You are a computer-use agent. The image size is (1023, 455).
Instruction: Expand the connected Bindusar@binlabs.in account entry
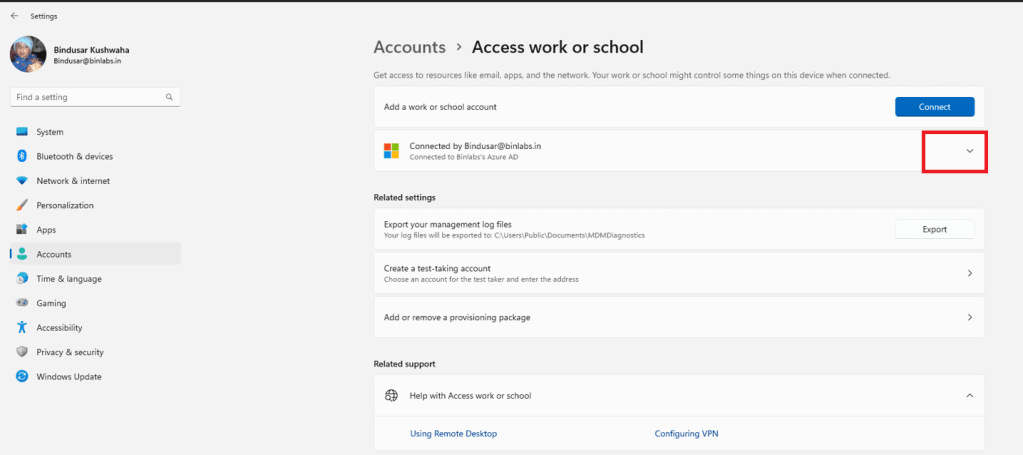pos(969,151)
